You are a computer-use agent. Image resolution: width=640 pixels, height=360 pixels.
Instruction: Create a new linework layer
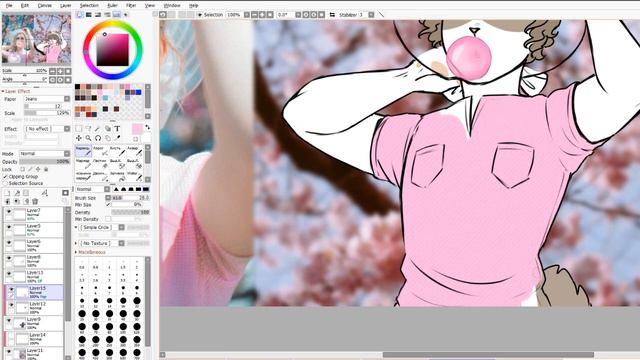[x=17, y=193]
